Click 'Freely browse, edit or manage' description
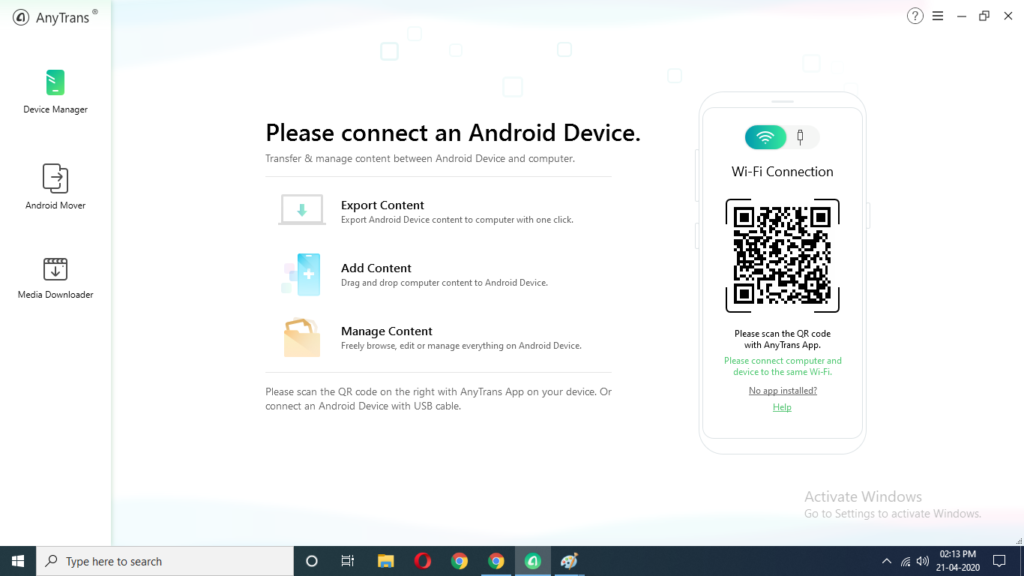This screenshot has height=576, width=1024. click(x=461, y=346)
